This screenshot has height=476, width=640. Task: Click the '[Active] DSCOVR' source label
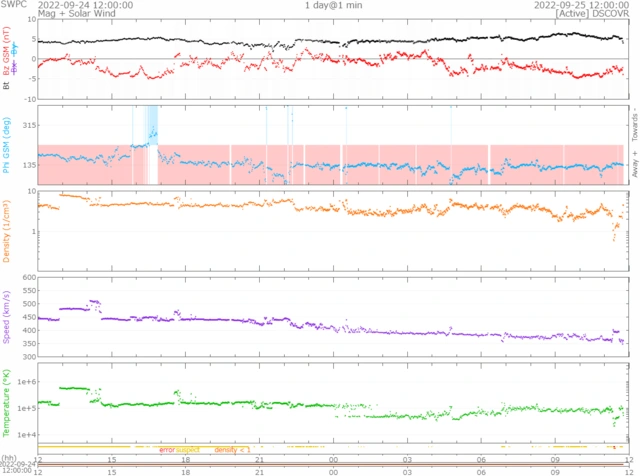click(592, 13)
